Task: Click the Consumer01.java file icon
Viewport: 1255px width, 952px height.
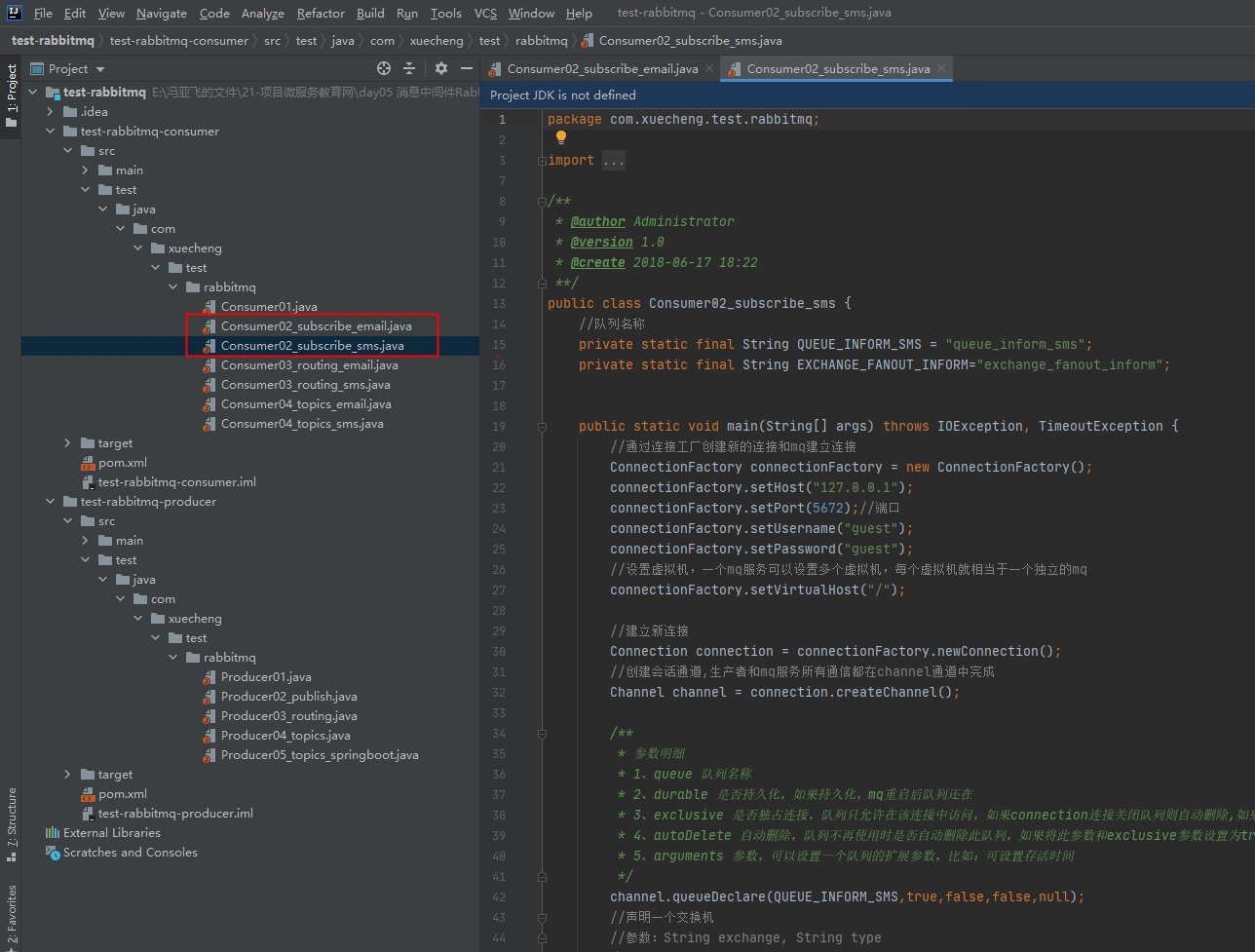Action: point(209,307)
